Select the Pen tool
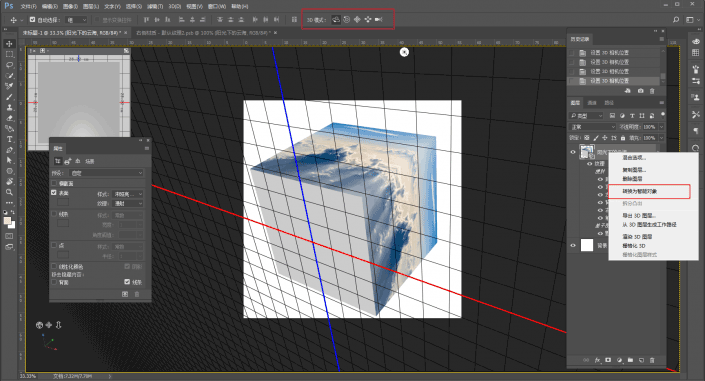Screen dimensions: 705x381 click(x=9, y=150)
